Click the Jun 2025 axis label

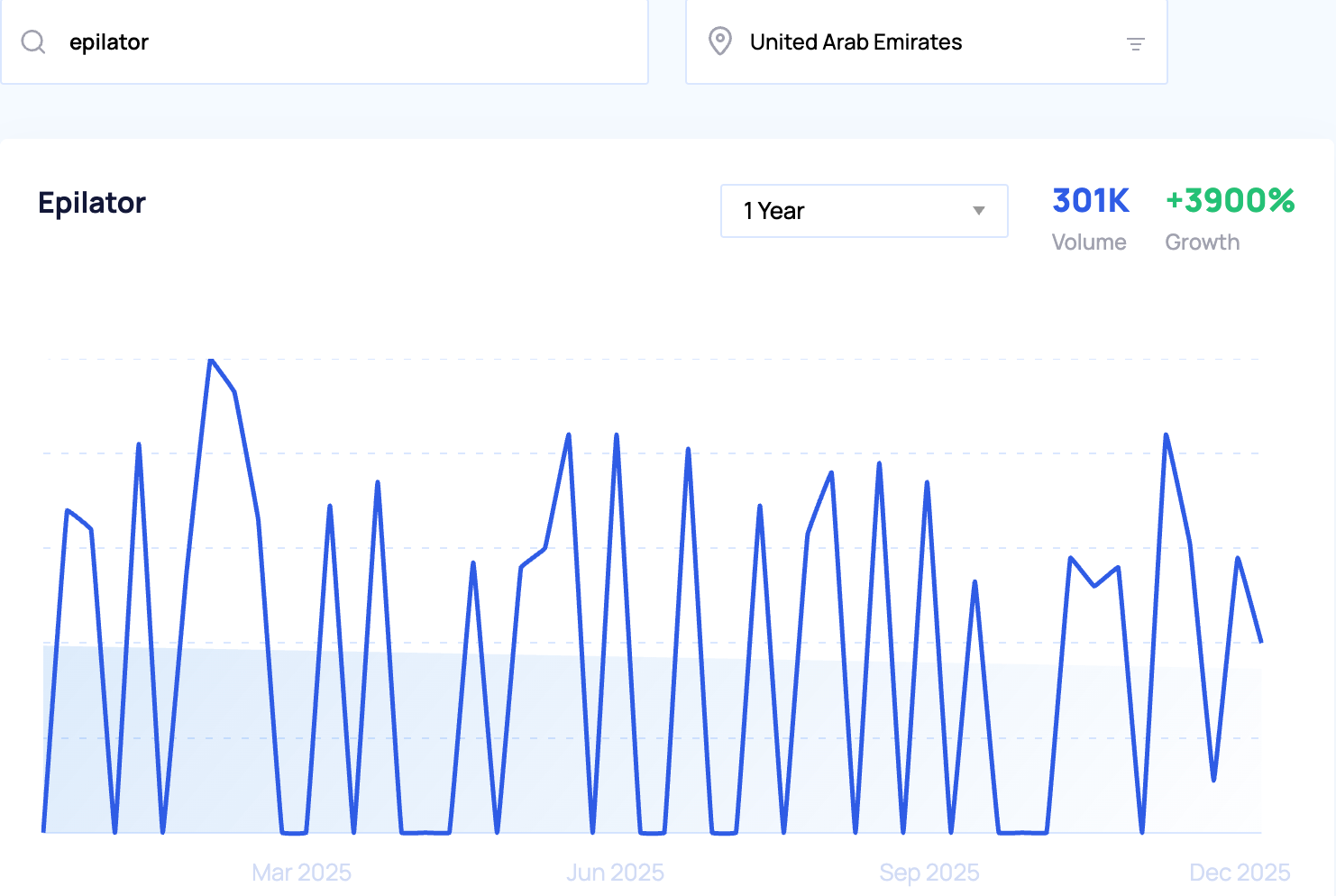(615, 873)
